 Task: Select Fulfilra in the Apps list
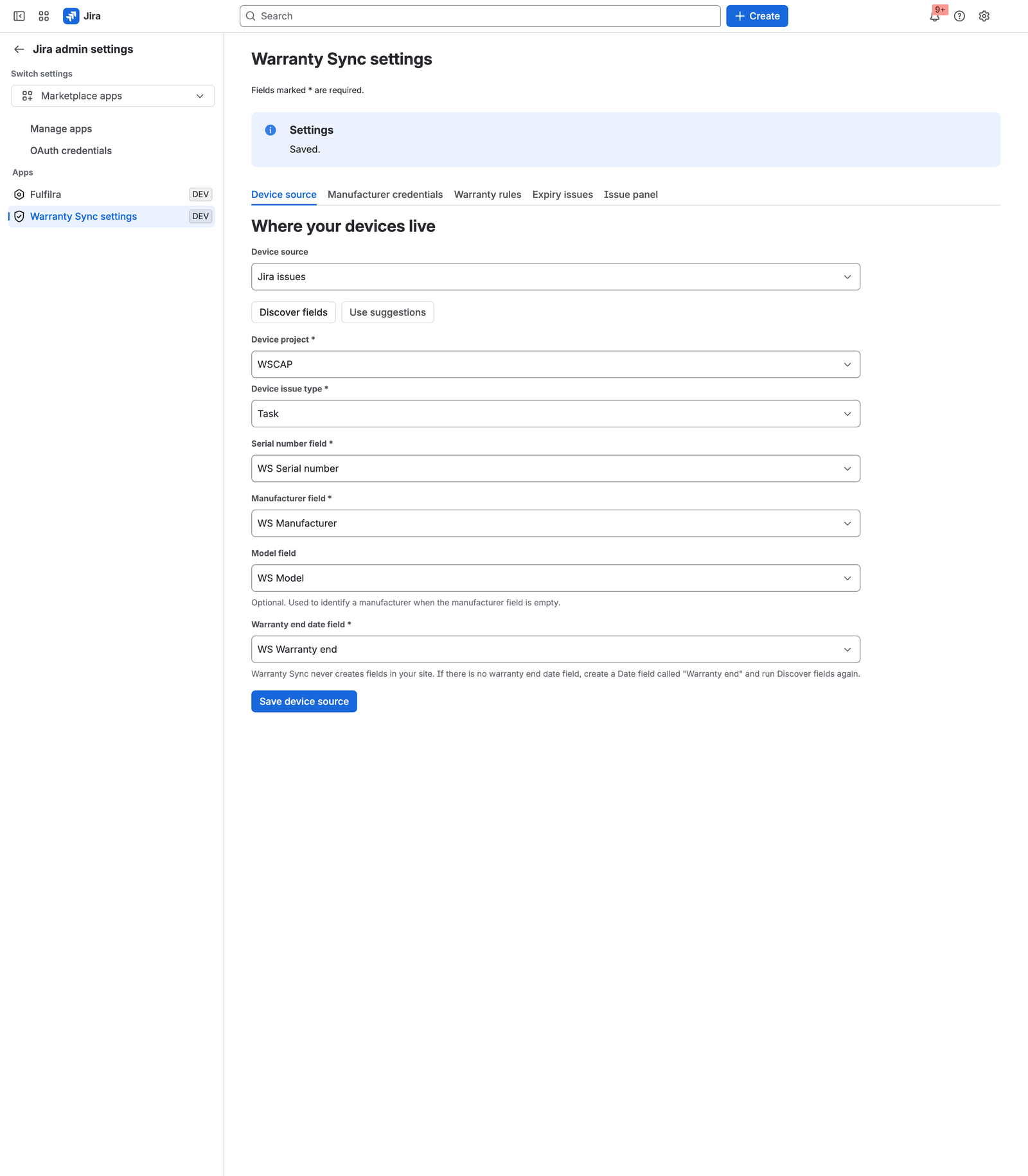pyautogui.click(x=112, y=194)
